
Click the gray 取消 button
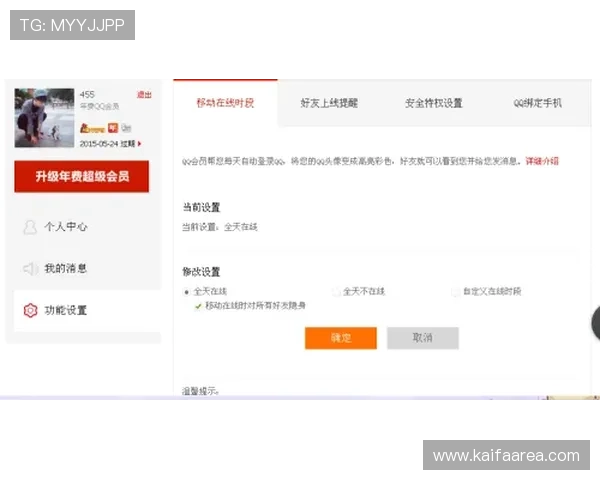[x=423, y=338]
